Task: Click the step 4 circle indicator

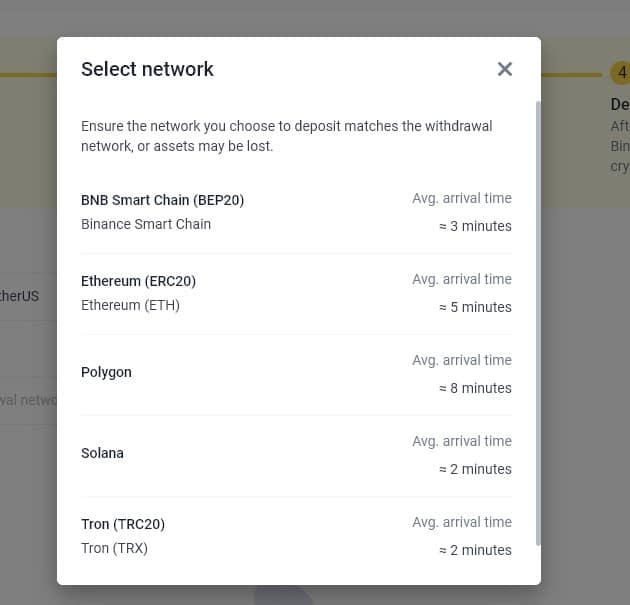Action: tap(620, 74)
